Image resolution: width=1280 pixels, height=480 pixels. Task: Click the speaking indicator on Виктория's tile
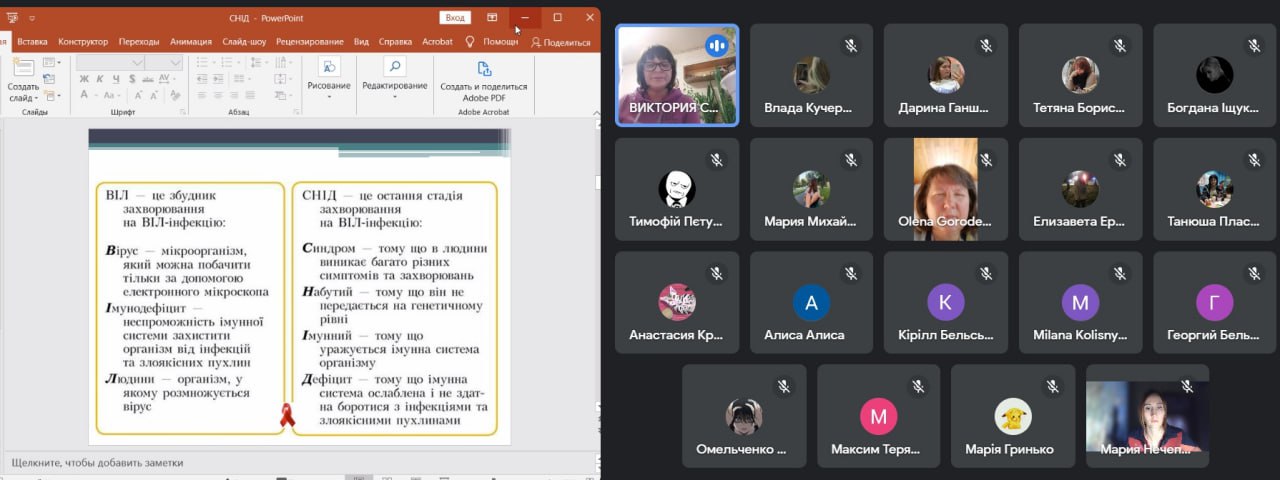pyautogui.click(x=716, y=45)
